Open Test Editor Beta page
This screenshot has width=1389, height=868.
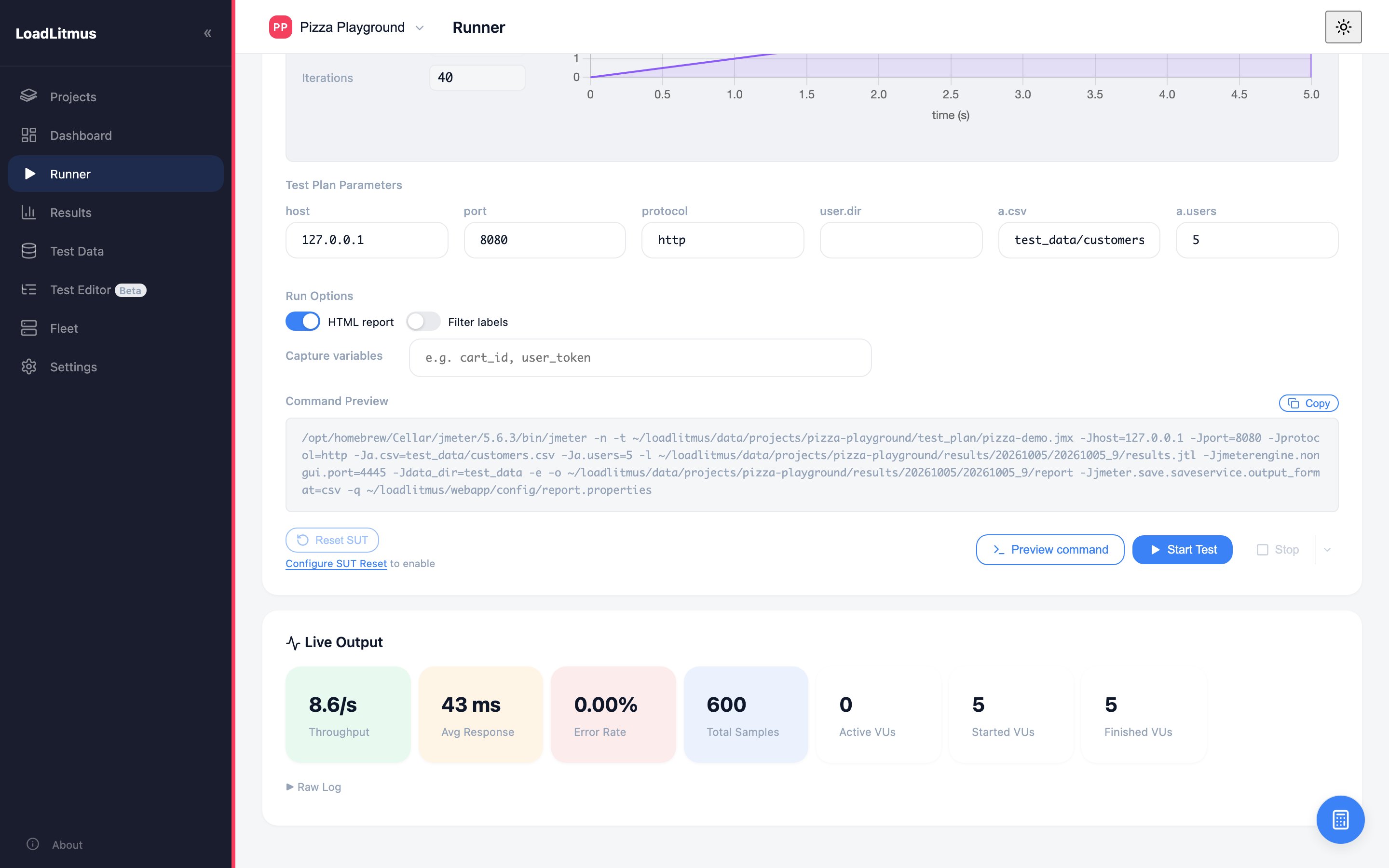click(x=115, y=289)
